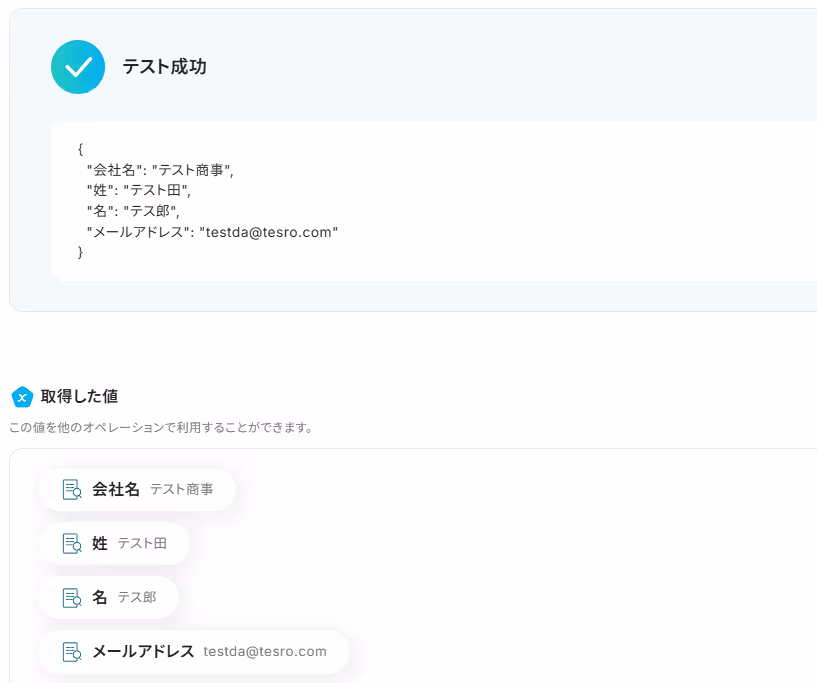Click the closing brace of the JSON output
This screenshot has width=817, height=683.
coord(80,253)
